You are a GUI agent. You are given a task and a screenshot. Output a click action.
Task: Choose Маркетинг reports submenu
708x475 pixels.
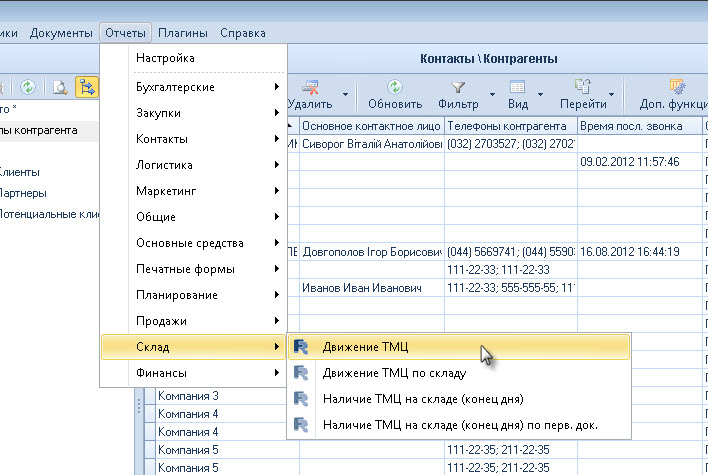pyautogui.click(x=193, y=191)
